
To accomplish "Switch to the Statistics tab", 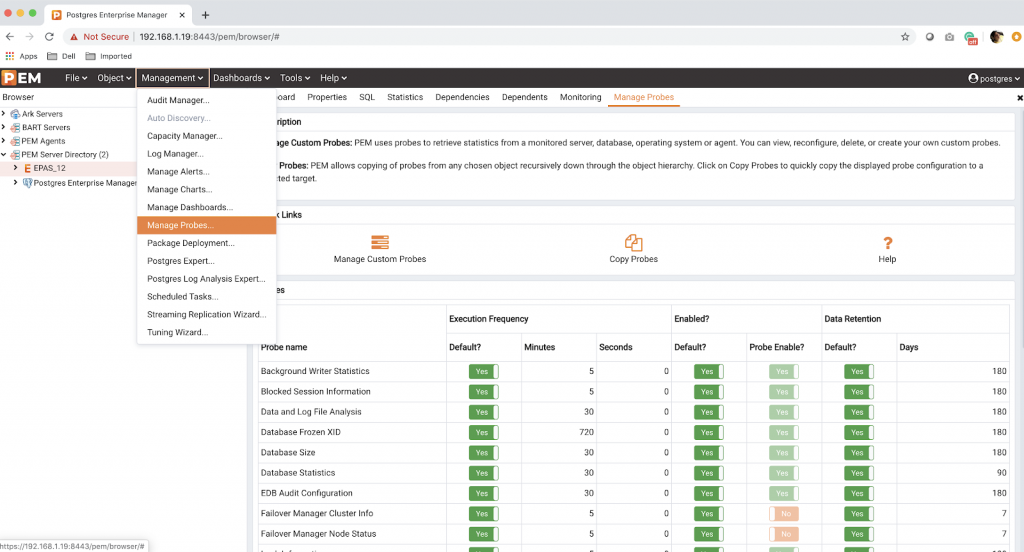I will pos(405,98).
